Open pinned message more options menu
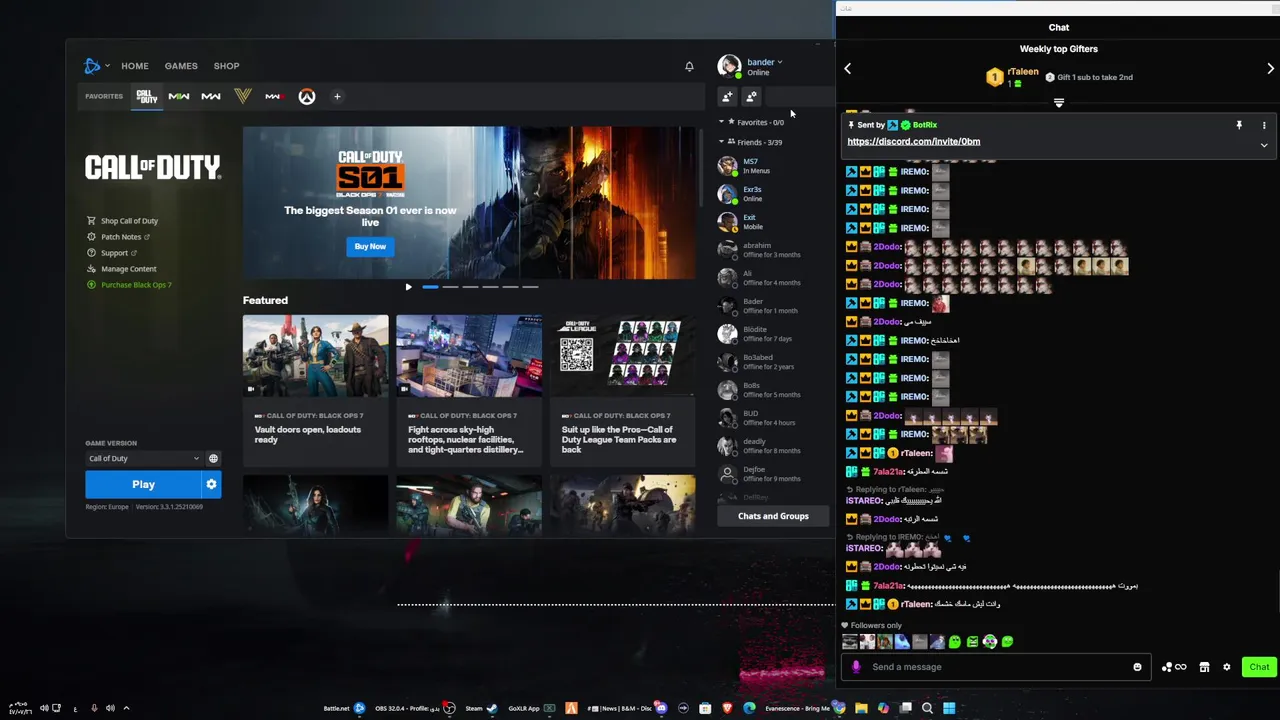The image size is (1280, 720). [1264, 125]
